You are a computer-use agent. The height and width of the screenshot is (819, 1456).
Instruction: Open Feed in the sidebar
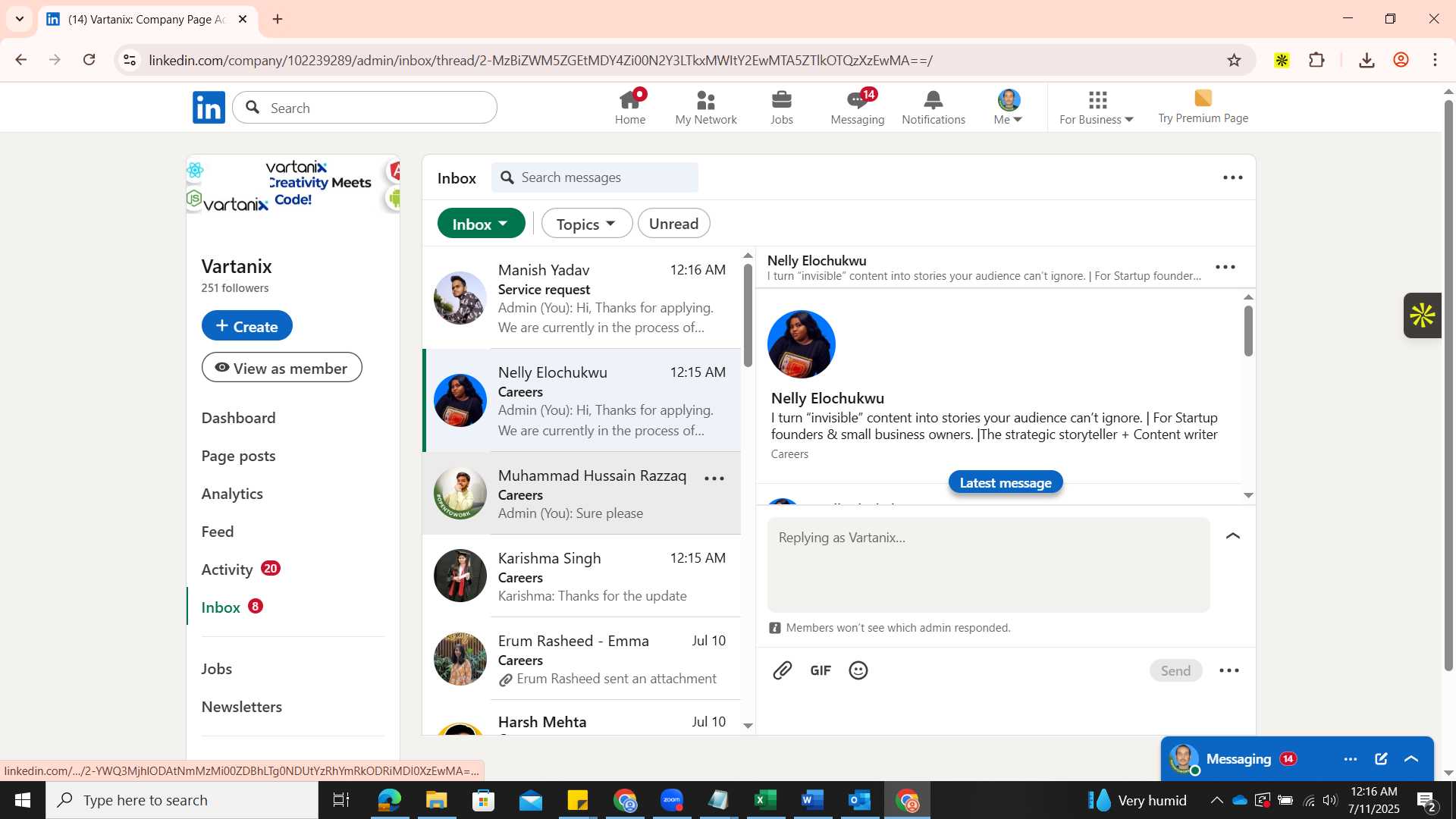[x=218, y=532]
